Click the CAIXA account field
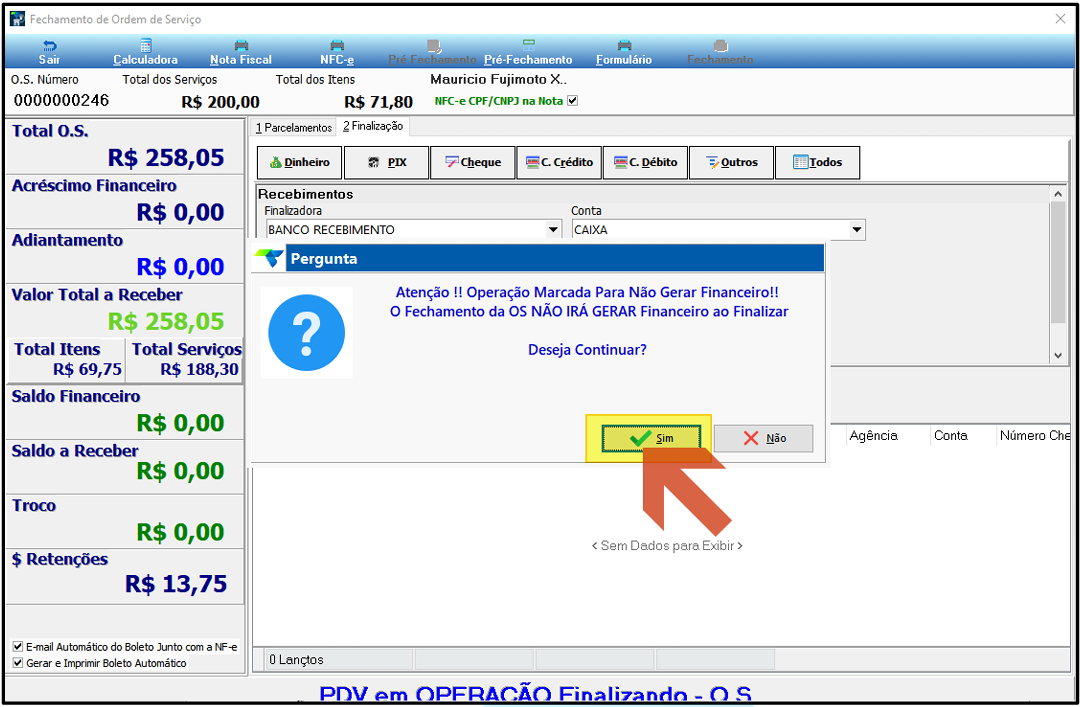The width and height of the screenshot is (1080, 707). tap(718, 229)
